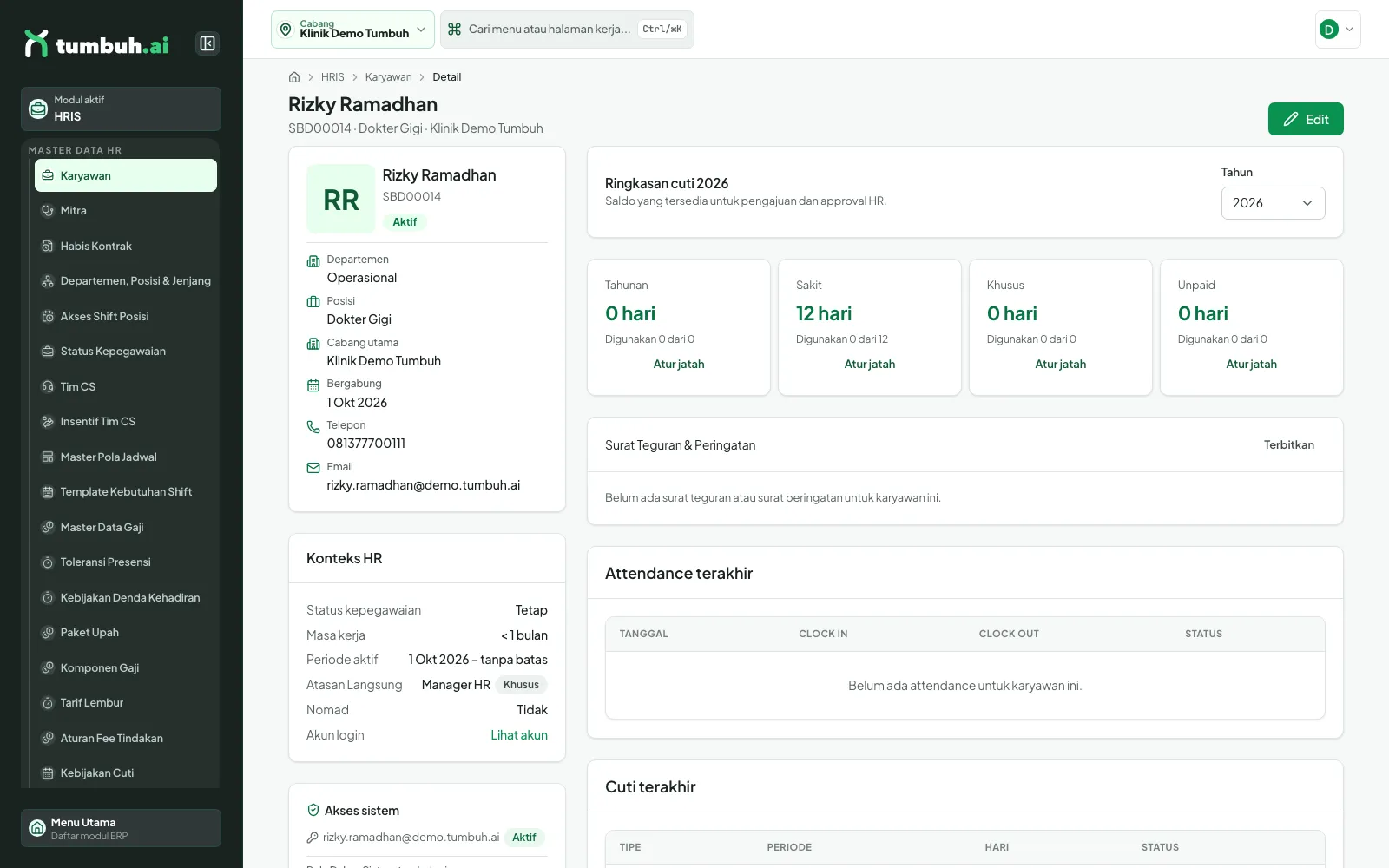Click the Toleransi Presensi icon

tap(48, 562)
